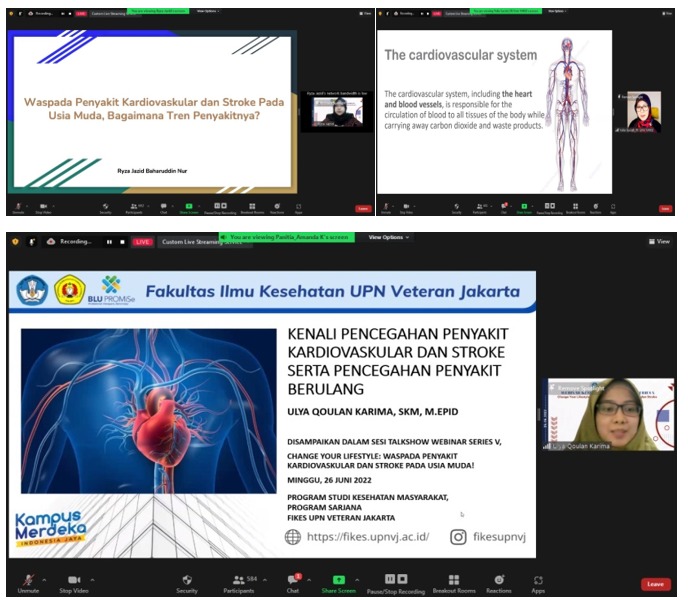Open Reactions in bottom Zoom toolbar
688x600 pixels.
coord(498,581)
